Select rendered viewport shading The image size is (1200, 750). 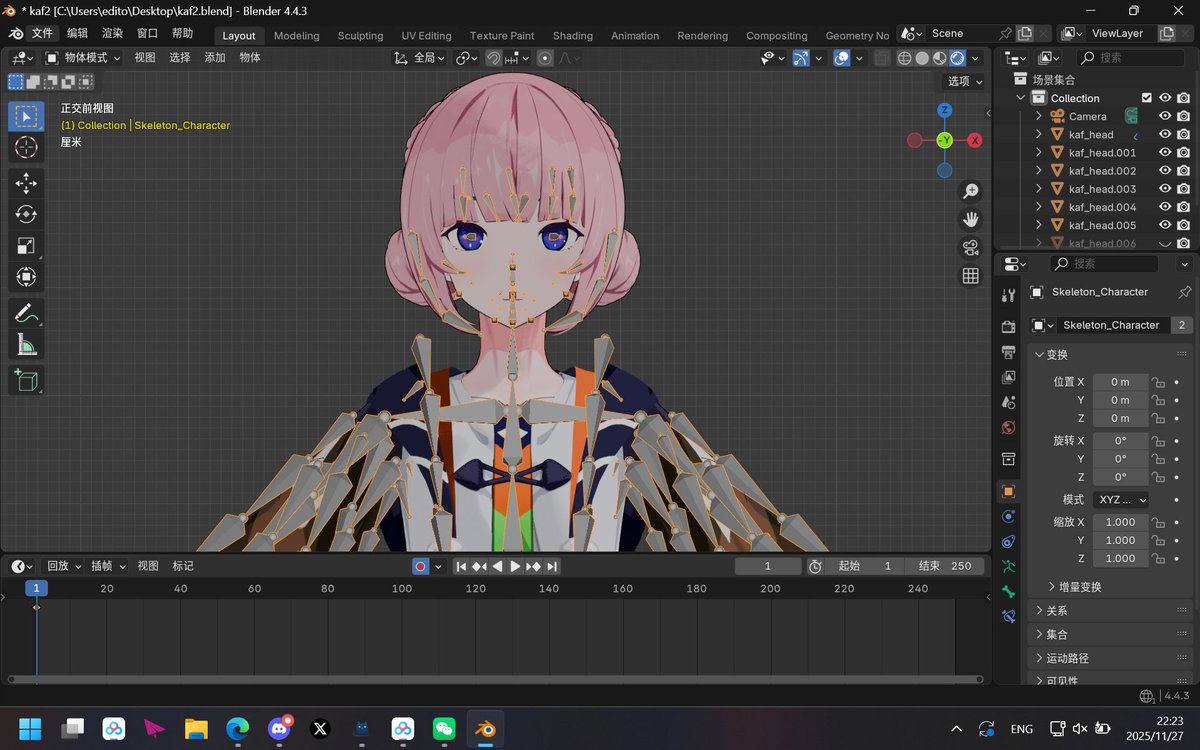click(x=957, y=58)
